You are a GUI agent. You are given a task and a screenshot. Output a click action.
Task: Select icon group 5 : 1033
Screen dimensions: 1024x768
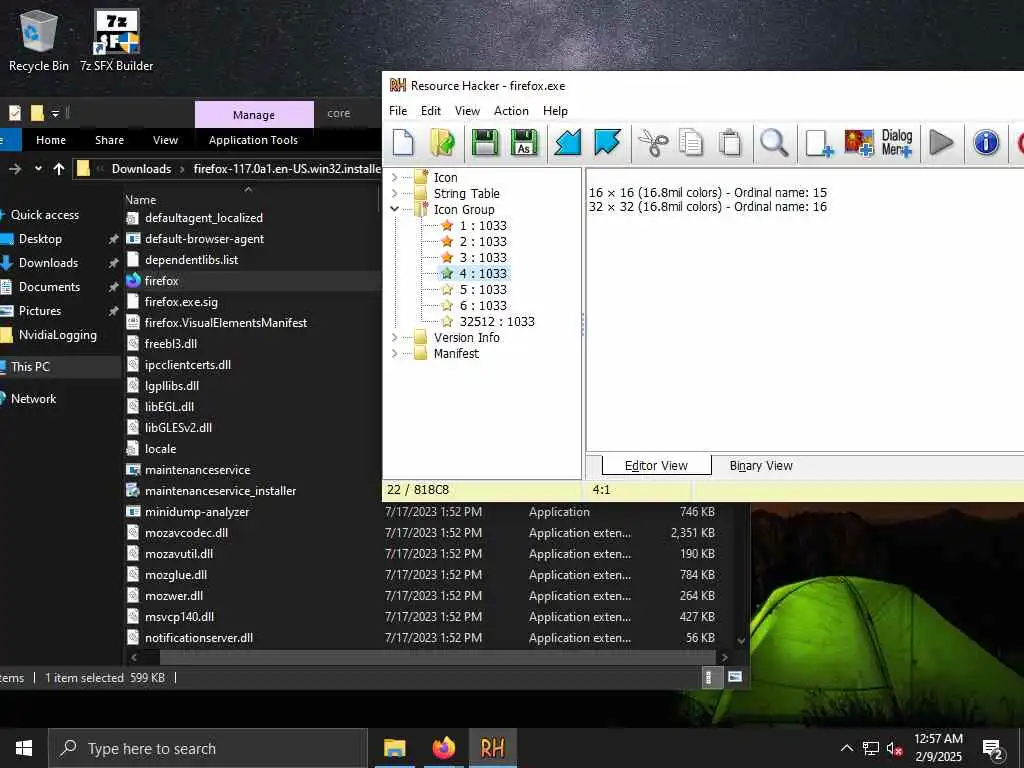(483, 289)
